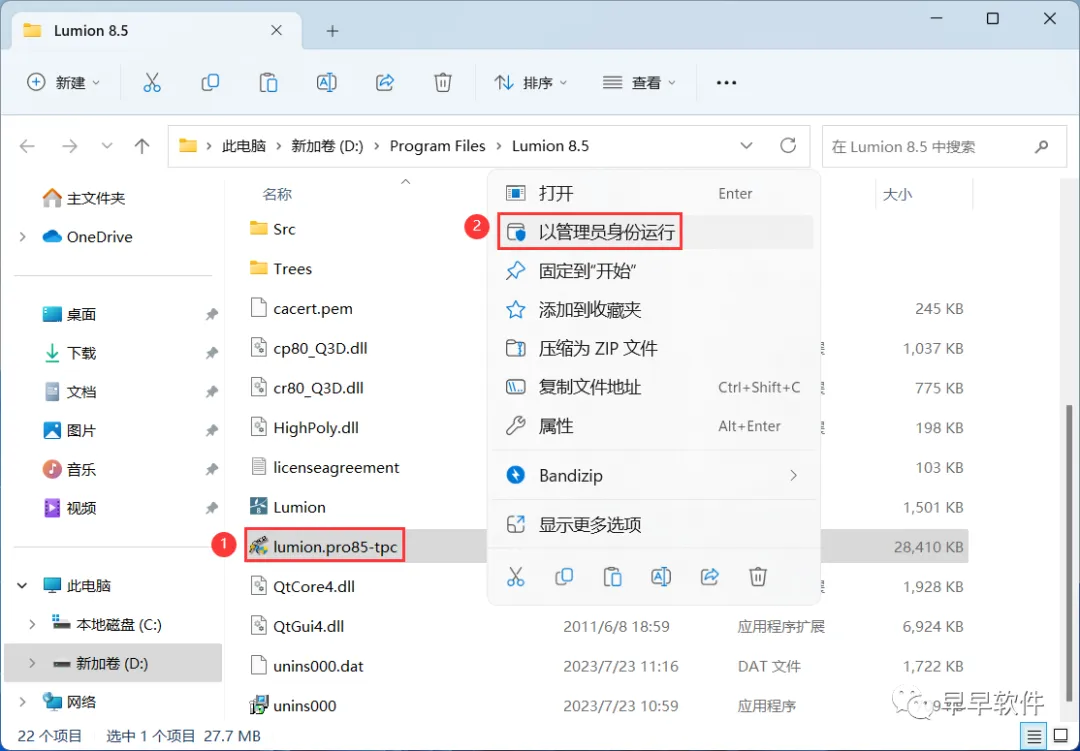This screenshot has height=751, width=1080.
Task: Click the Delete trash icon in the toolbar
Action: [x=443, y=83]
